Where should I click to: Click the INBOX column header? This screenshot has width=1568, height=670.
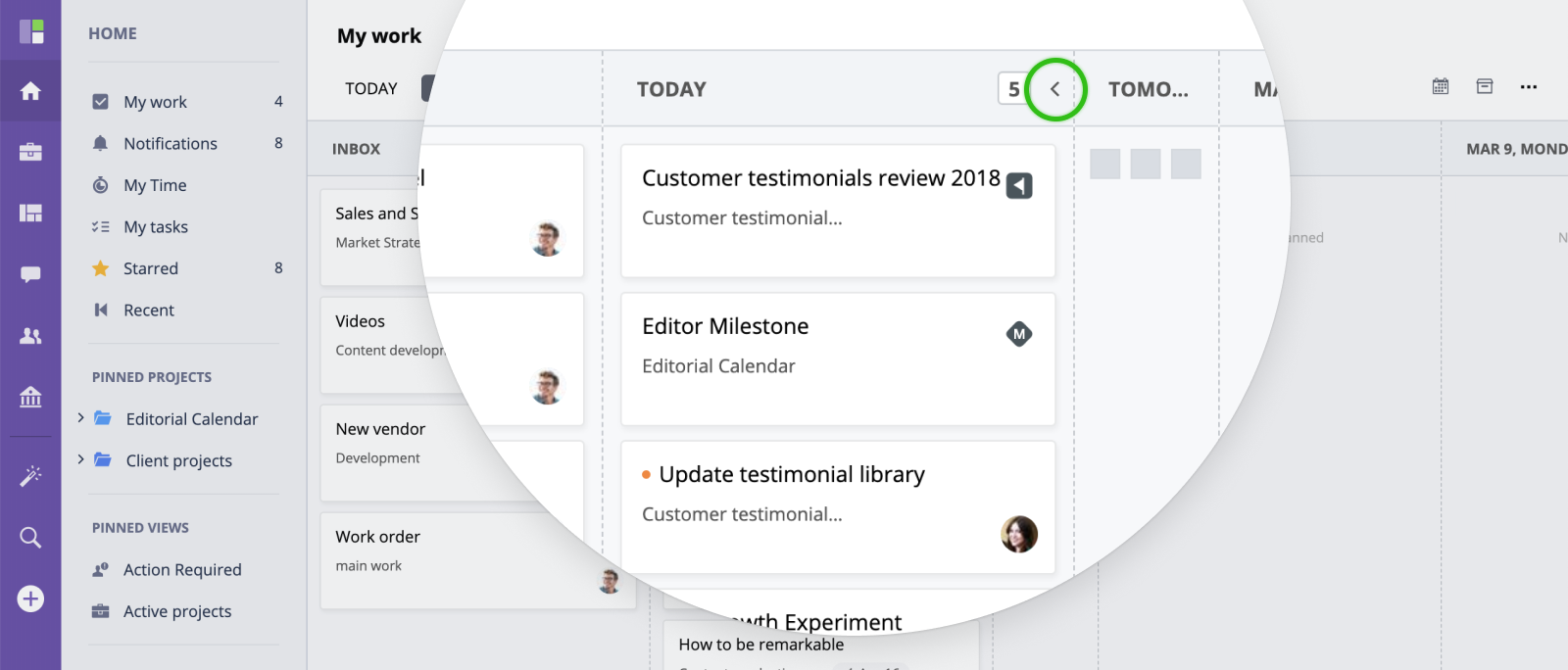pyautogui.click(x=356, y=149)
